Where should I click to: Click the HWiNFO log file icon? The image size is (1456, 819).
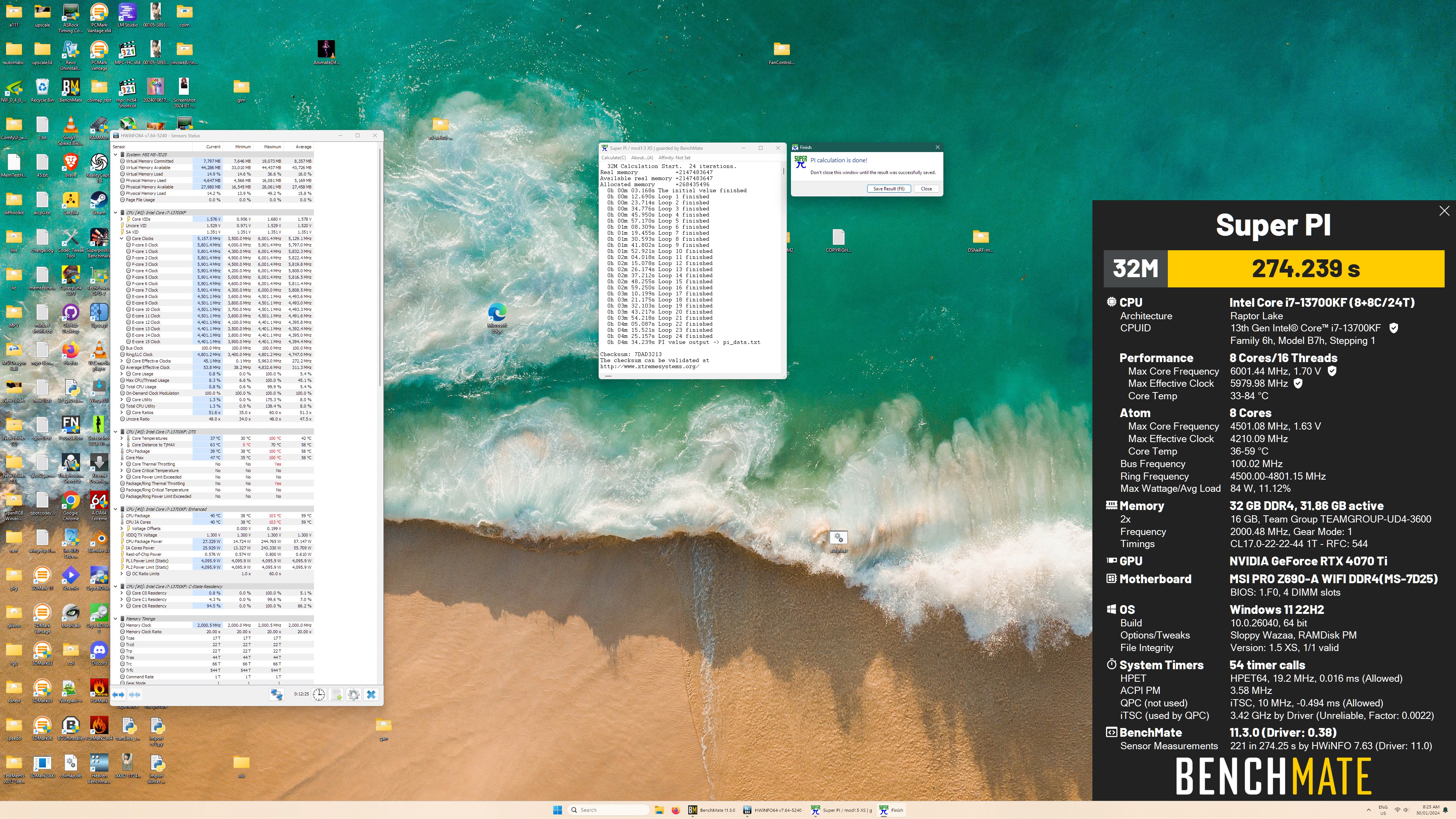(x=337, y=695)
